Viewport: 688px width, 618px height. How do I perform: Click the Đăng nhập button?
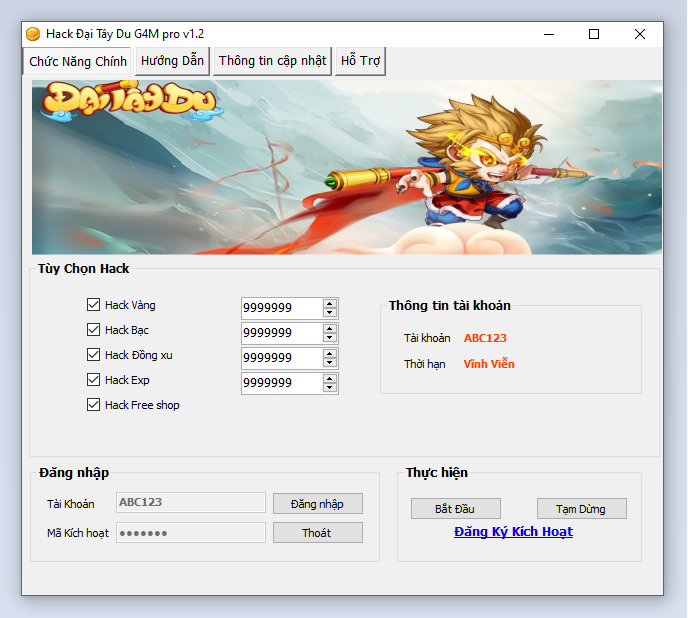(x=317, y=504)
